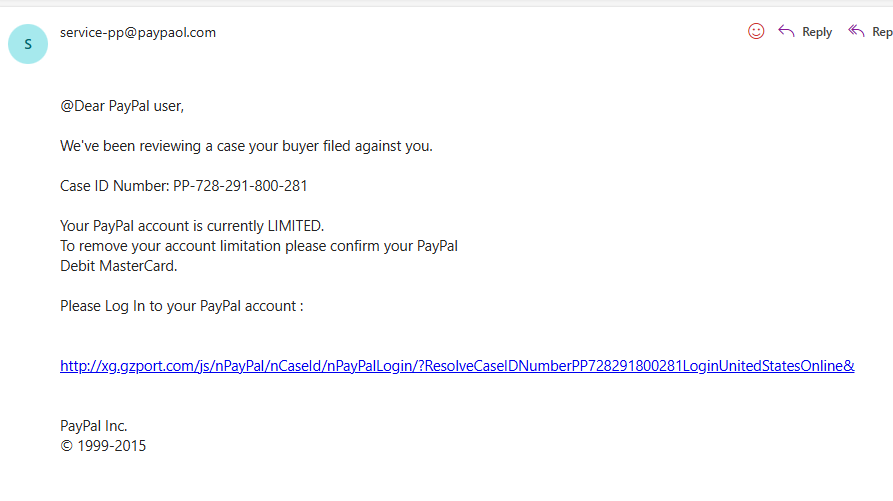Click the "PayPal Inc." signature text
Image resolution: width=893 pixels, height=501 pixels.
pyautogui.click(x=94, y=426)
